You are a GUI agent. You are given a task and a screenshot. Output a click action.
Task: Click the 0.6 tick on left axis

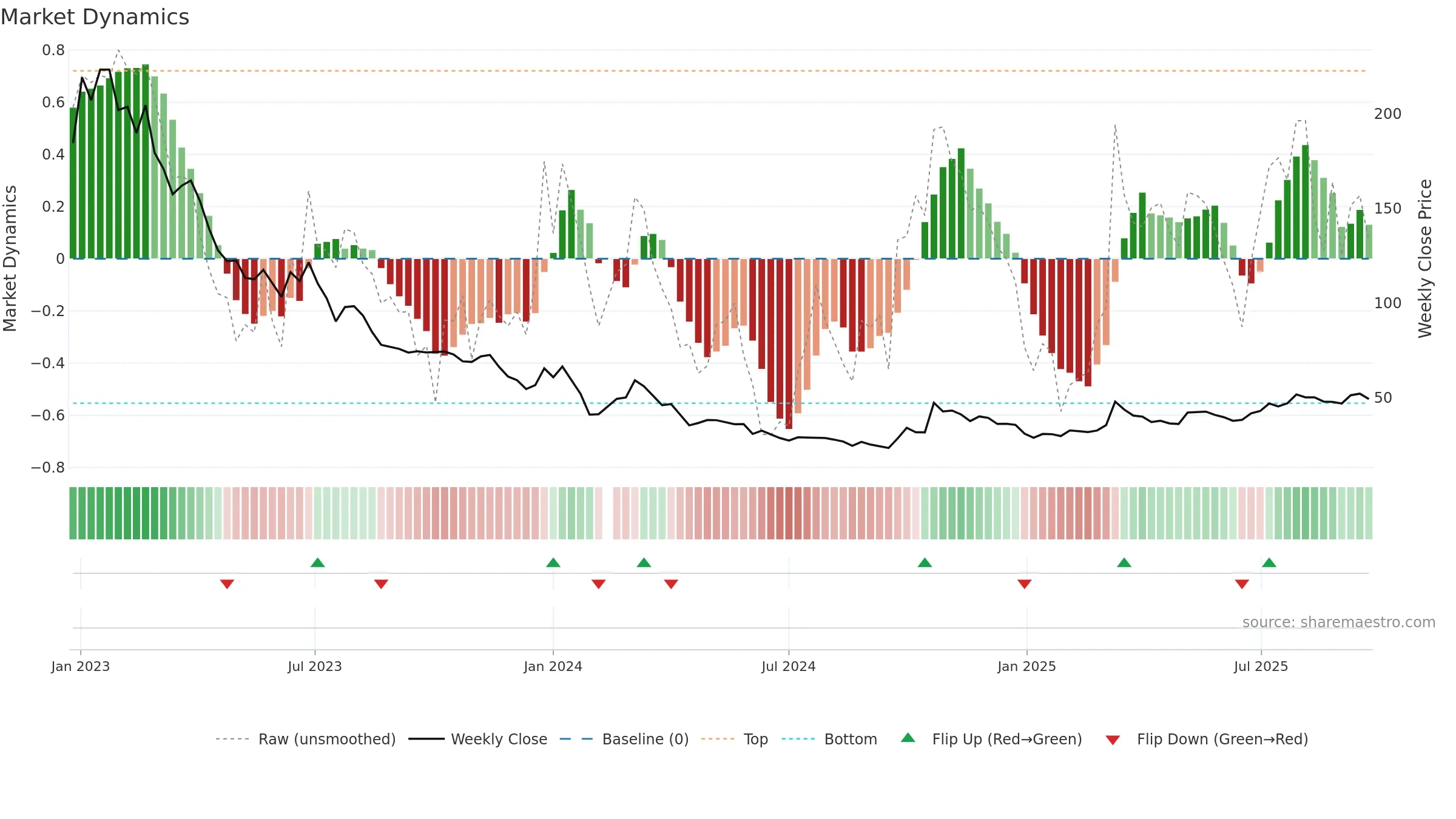click(x=53, y=103)
